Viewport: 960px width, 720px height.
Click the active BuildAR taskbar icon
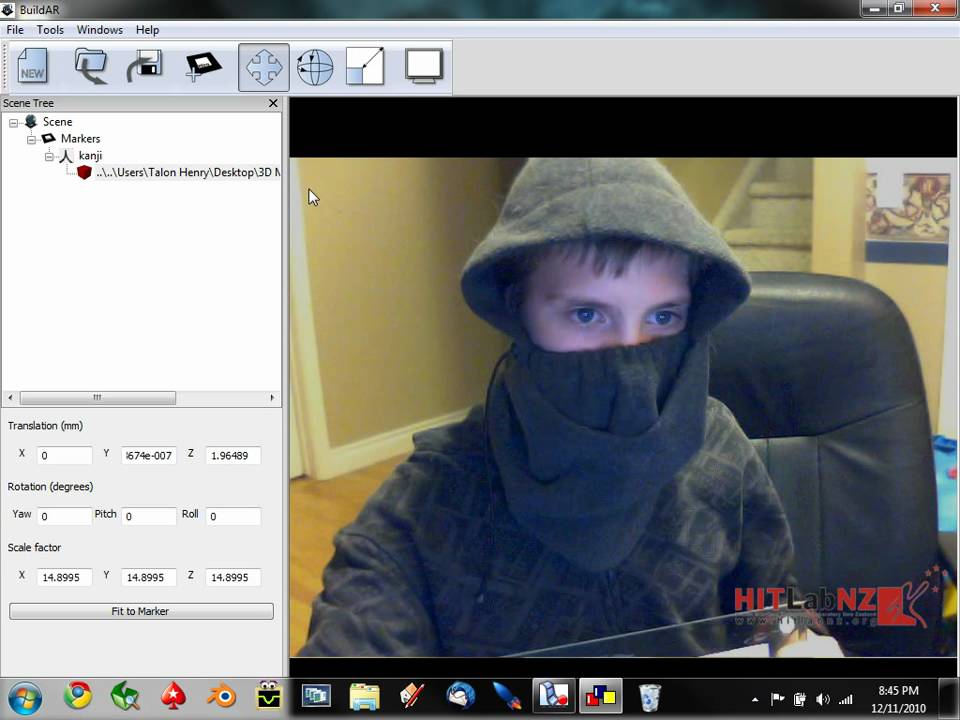[601, 697]
